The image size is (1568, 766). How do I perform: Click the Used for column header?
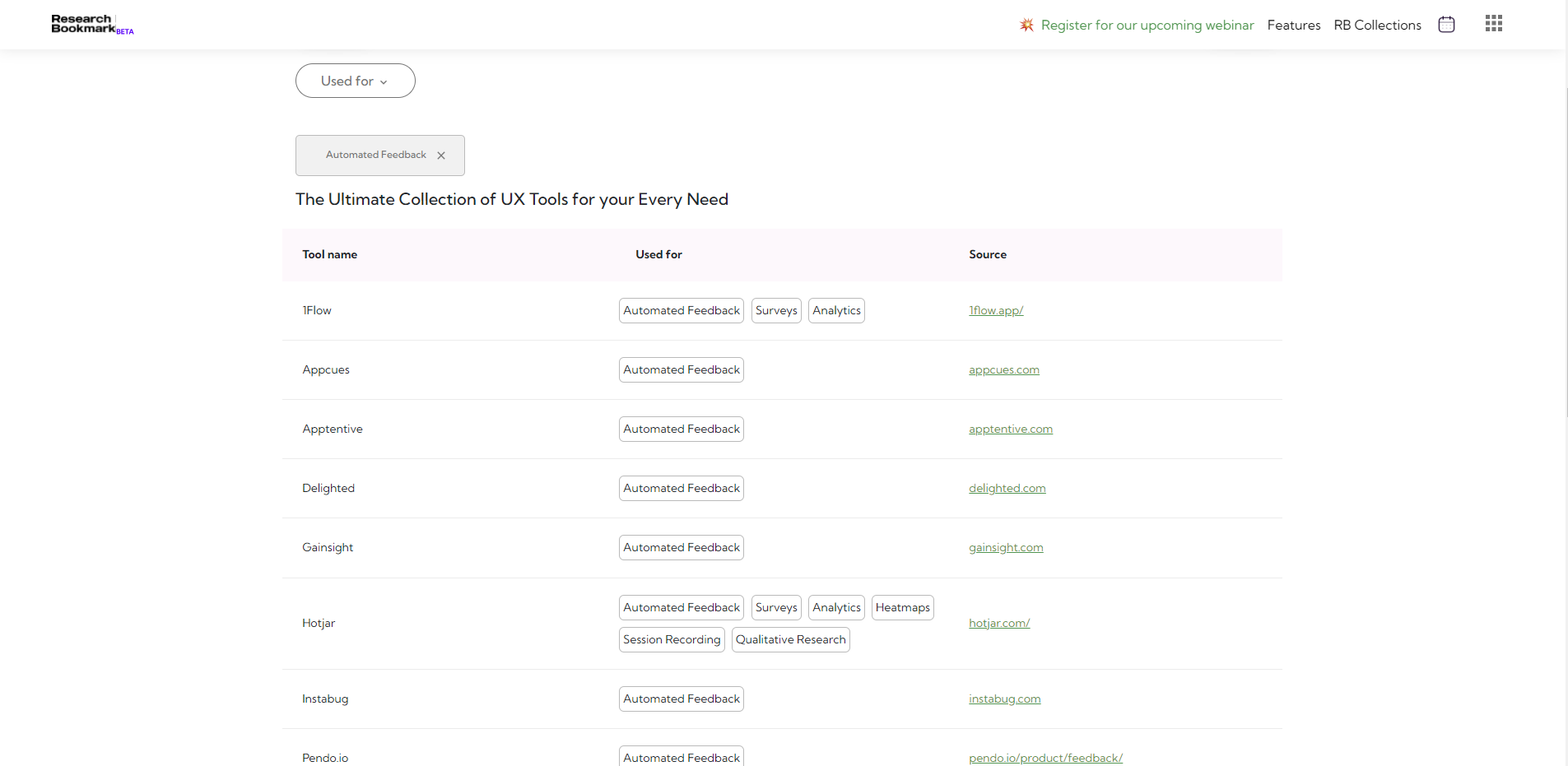click(x=658, y=254)
